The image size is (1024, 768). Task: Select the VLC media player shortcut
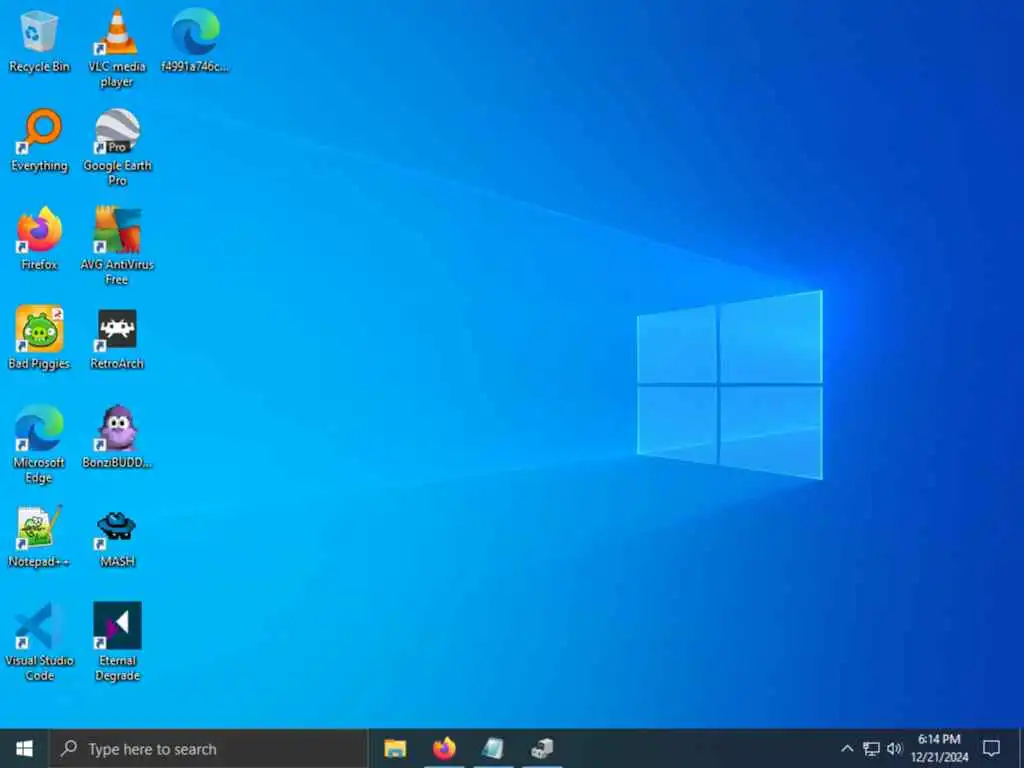117,48
